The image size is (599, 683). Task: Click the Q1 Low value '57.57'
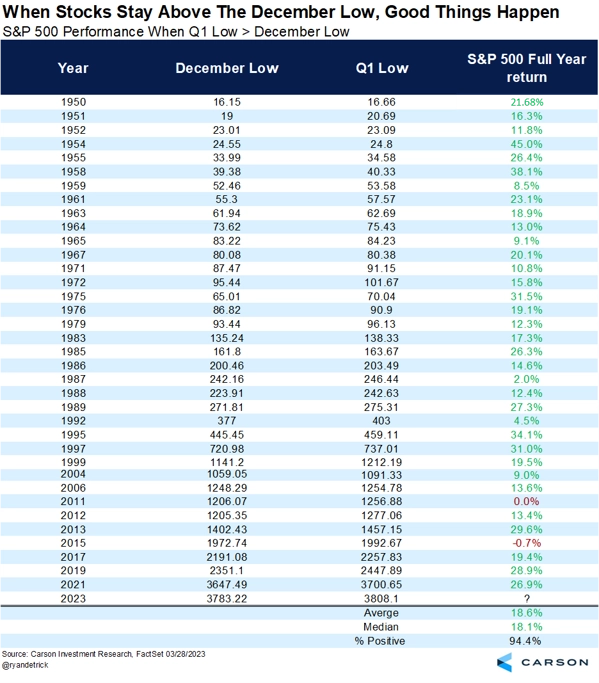point(381,199)
